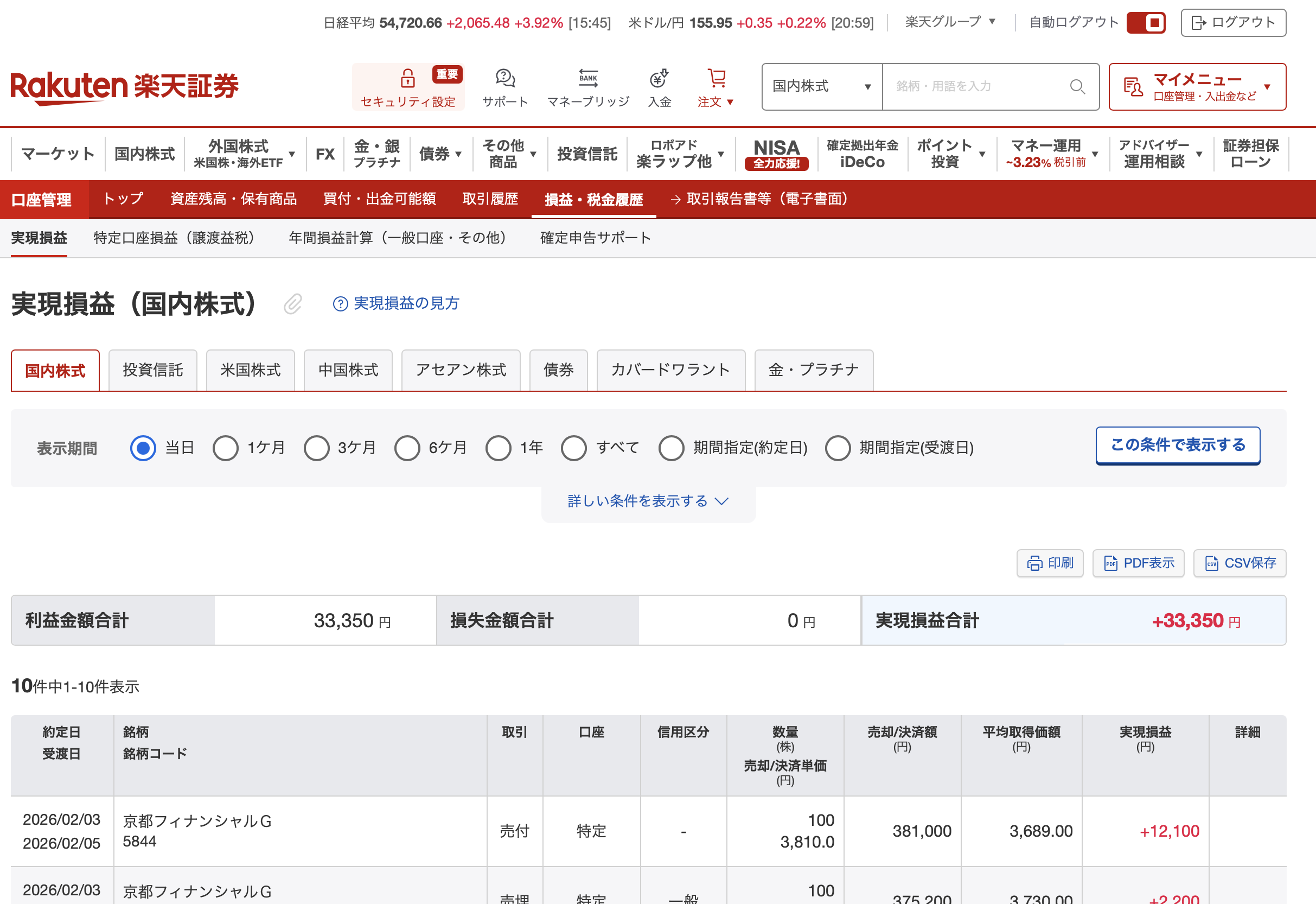
Task: Choose 期間指定(受渡日) radio option
Action: [x=838, y=448]
